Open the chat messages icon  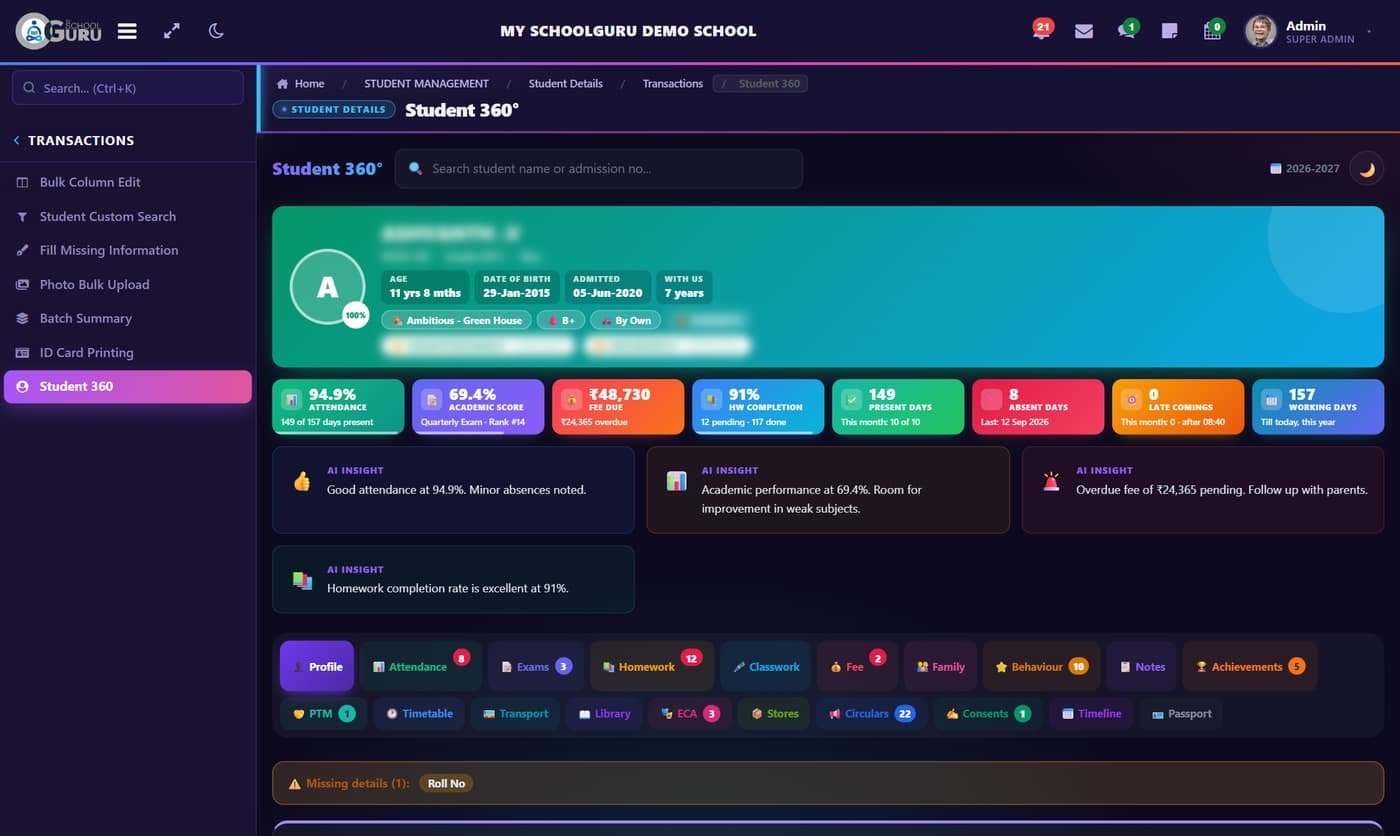point(1127,30)
